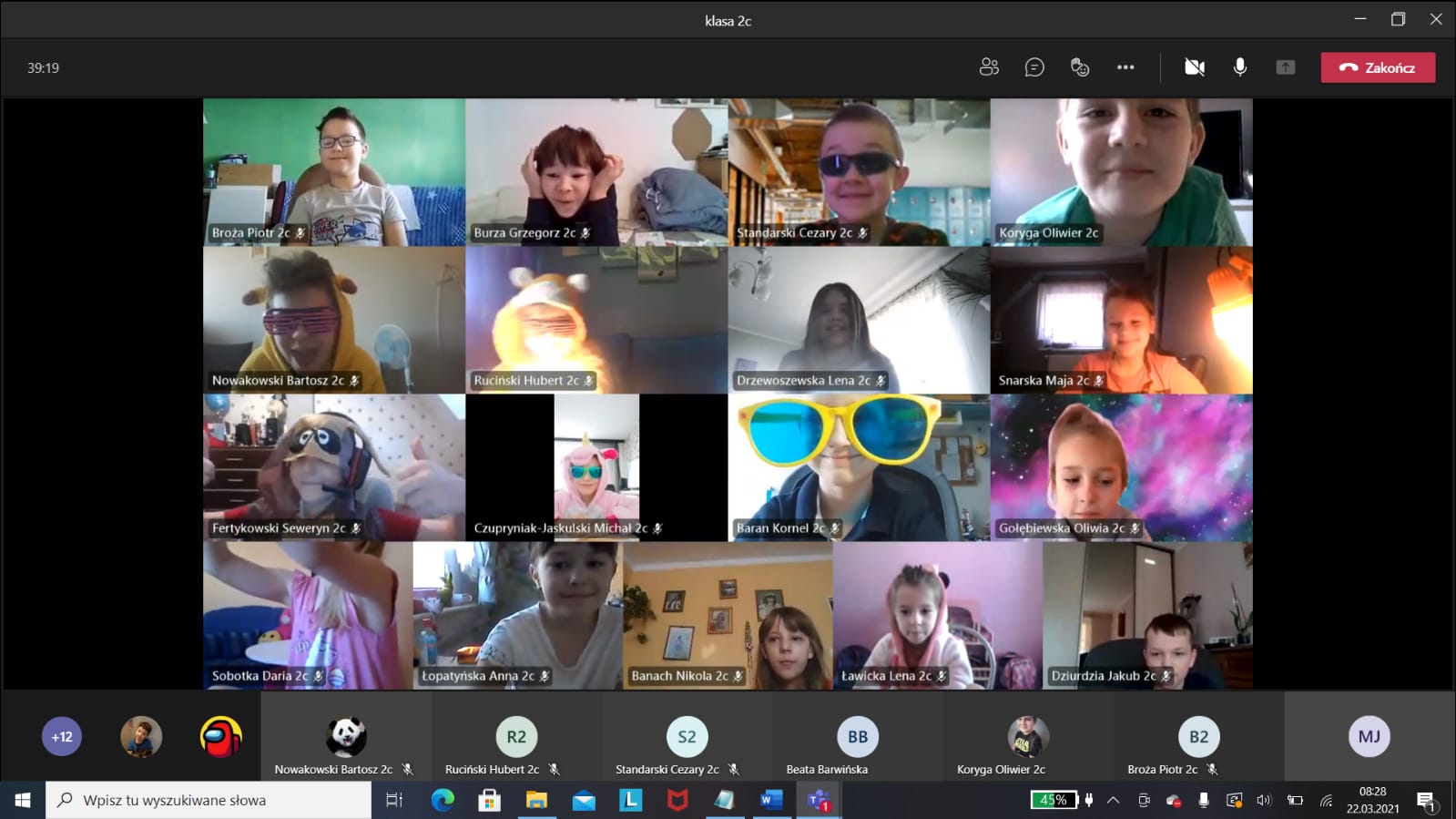Click the S2 avatar of Standarski Cezary
Screen dimensions: 1456x819
[687, 736]
